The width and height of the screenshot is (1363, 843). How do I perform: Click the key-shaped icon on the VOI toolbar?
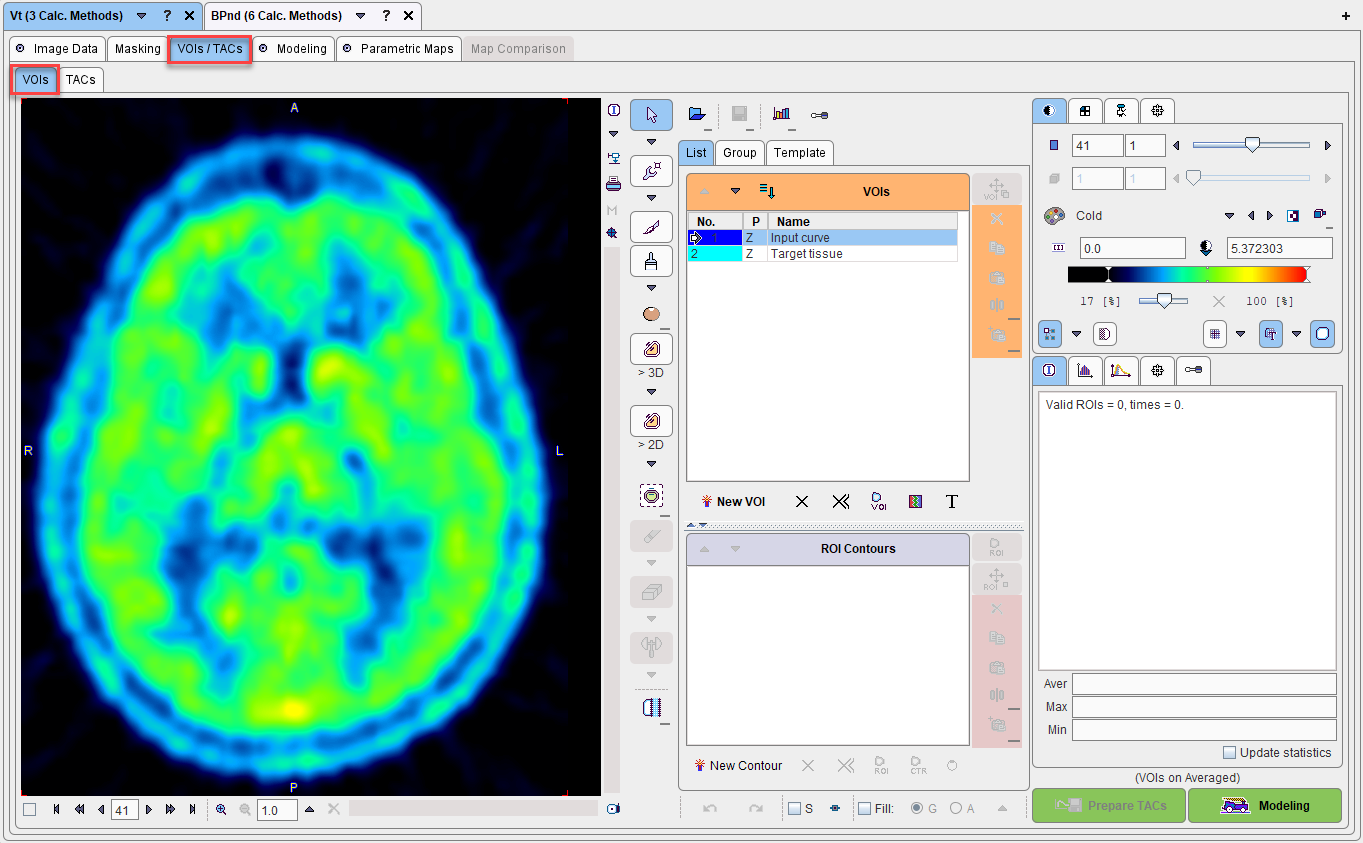point(819,115)
